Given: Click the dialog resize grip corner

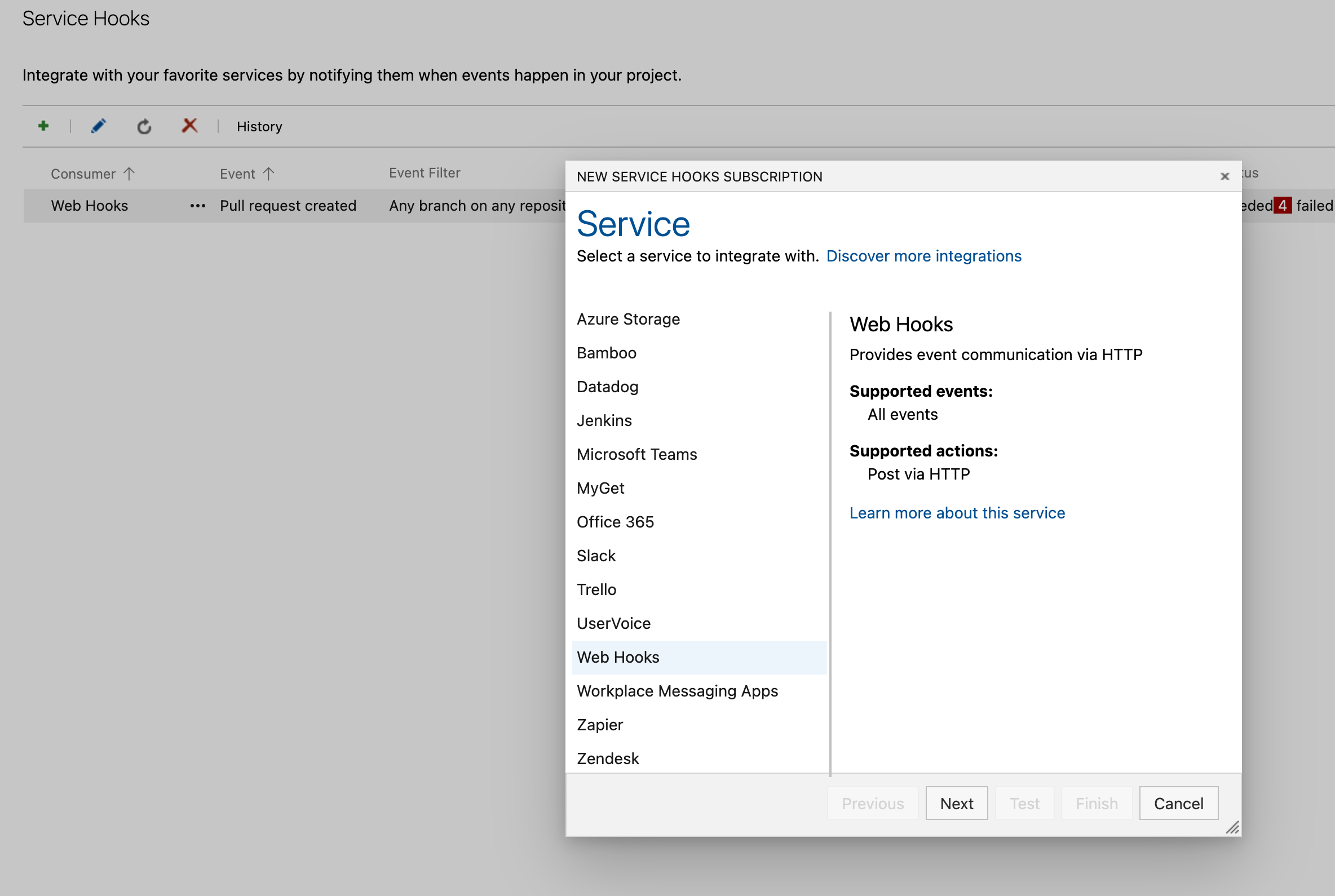Looking at the screenshot, I should [1232, 827].
